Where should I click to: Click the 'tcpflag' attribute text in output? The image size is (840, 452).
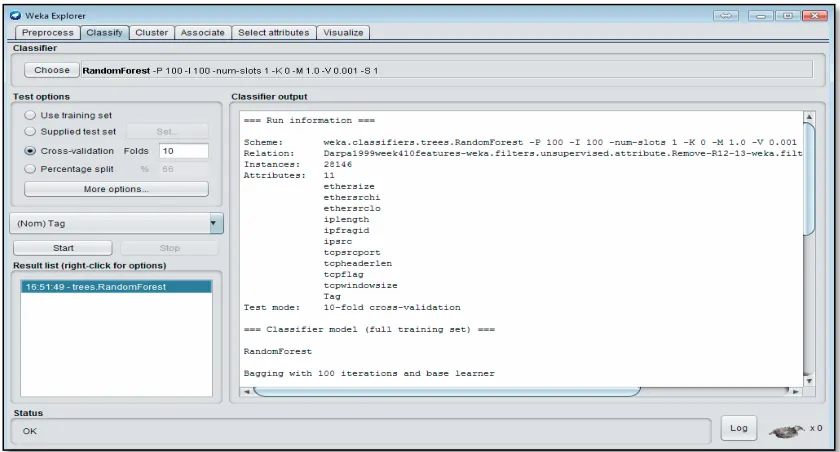[343, 274]
